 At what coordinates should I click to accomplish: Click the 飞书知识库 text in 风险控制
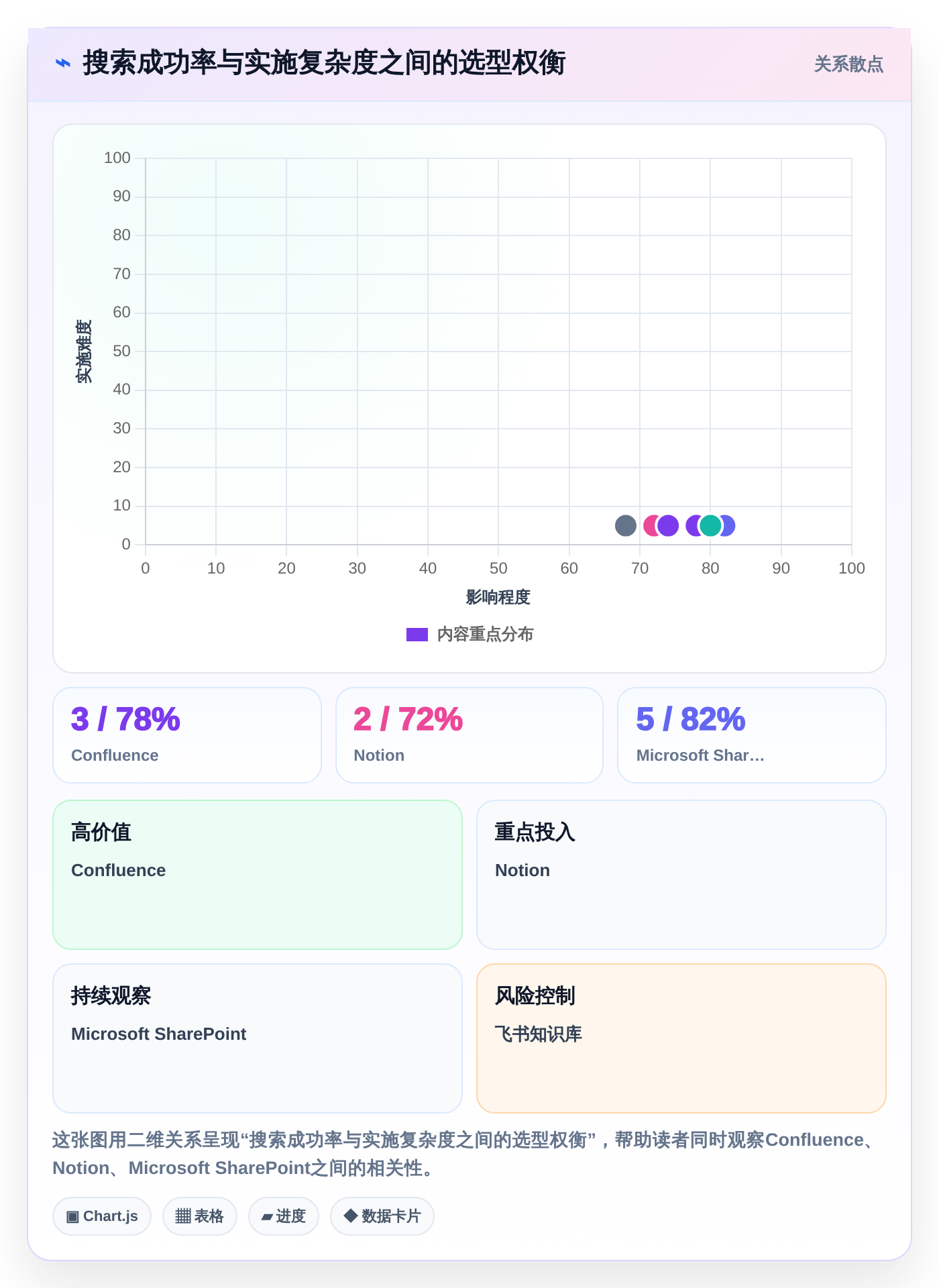(x=539, y=1034)
